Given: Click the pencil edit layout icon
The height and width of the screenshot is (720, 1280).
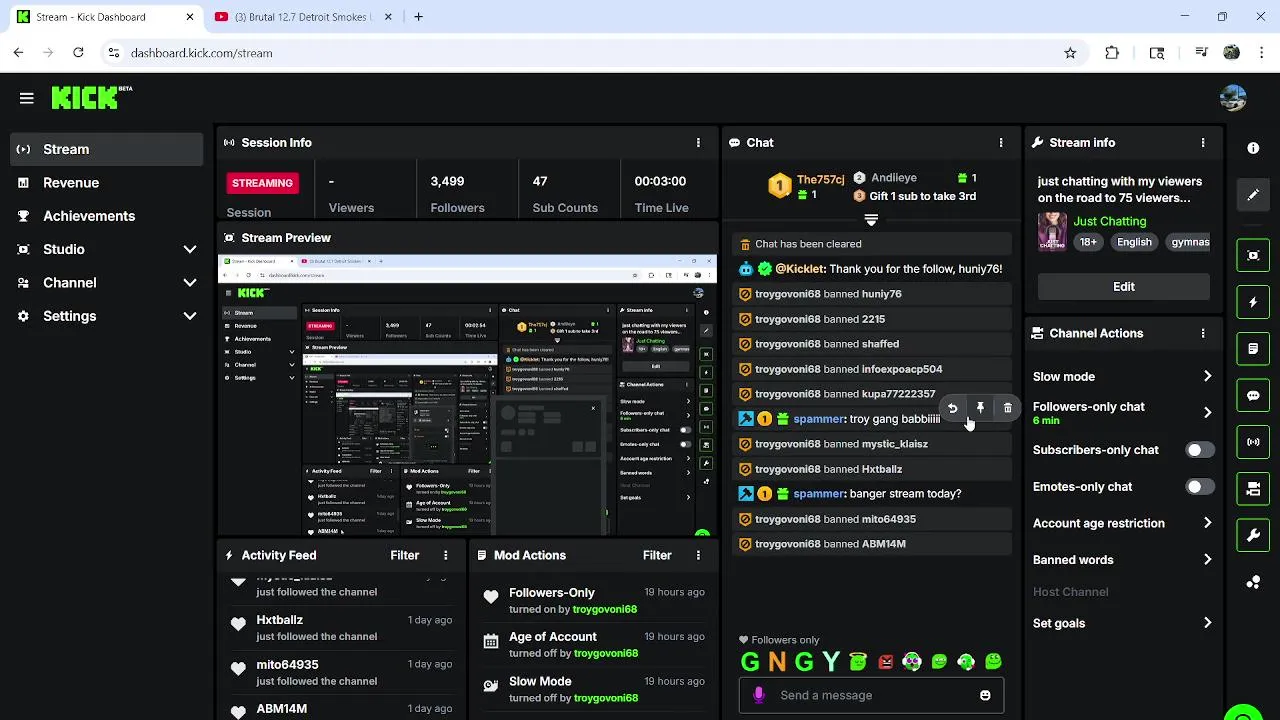Looking at the screenshot, I should (x=1253, y=195).
